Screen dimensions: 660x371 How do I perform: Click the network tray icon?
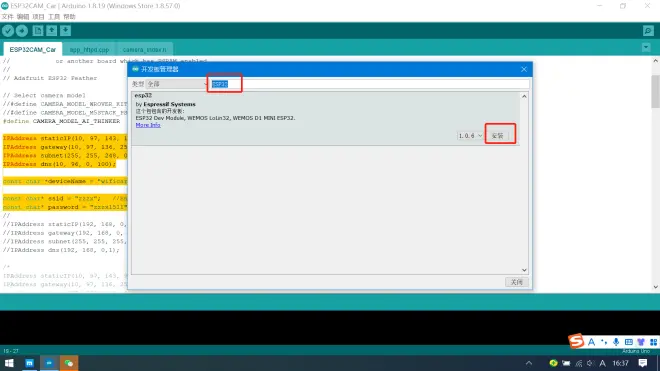579,363
